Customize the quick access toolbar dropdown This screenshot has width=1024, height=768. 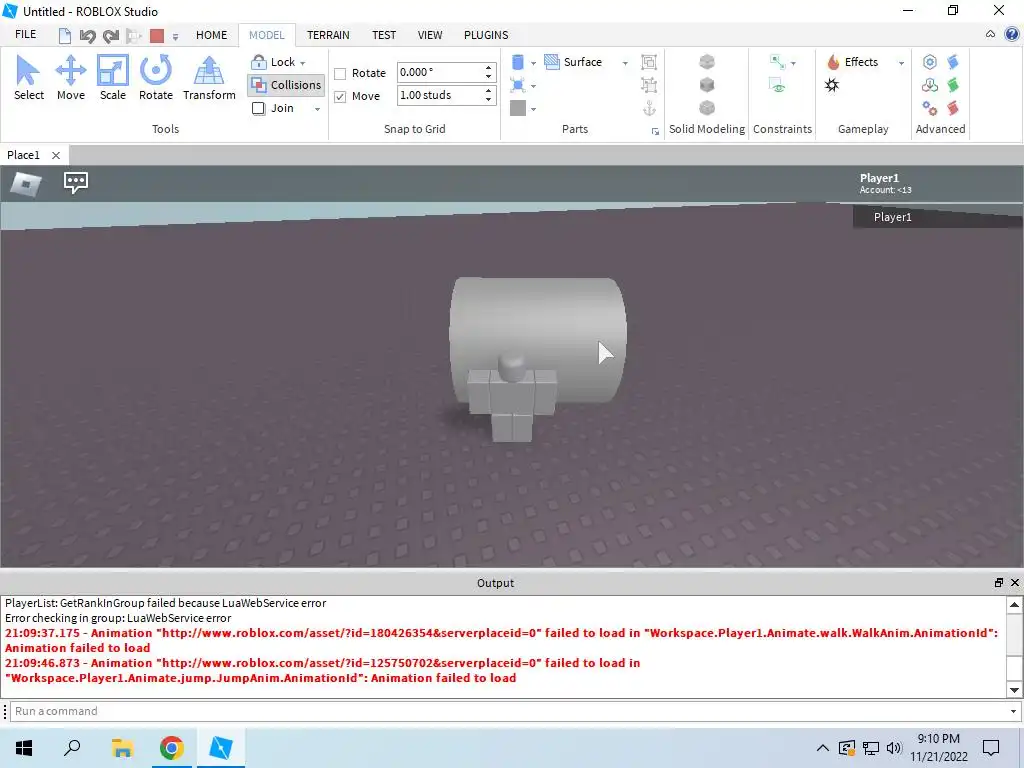coord(175,37)
